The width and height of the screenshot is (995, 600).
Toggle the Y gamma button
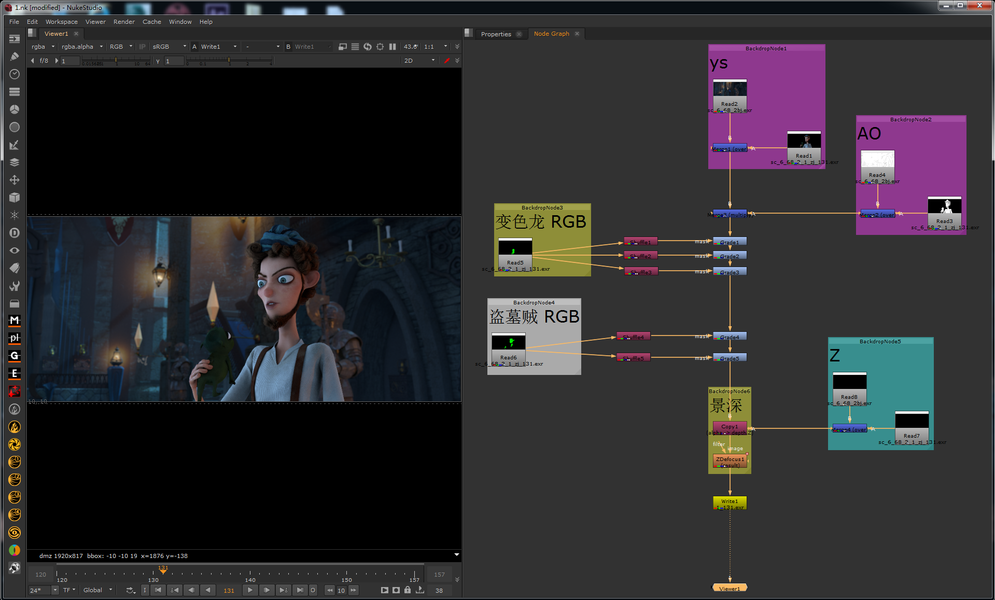point(157,61)
